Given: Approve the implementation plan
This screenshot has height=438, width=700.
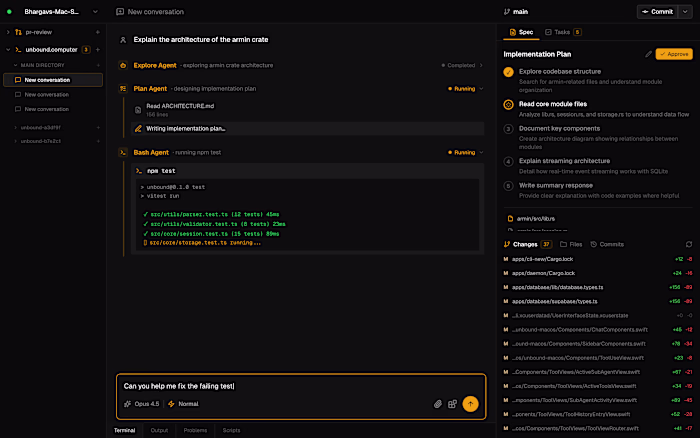Looking at the screenshot, I should tap(674, 53).
